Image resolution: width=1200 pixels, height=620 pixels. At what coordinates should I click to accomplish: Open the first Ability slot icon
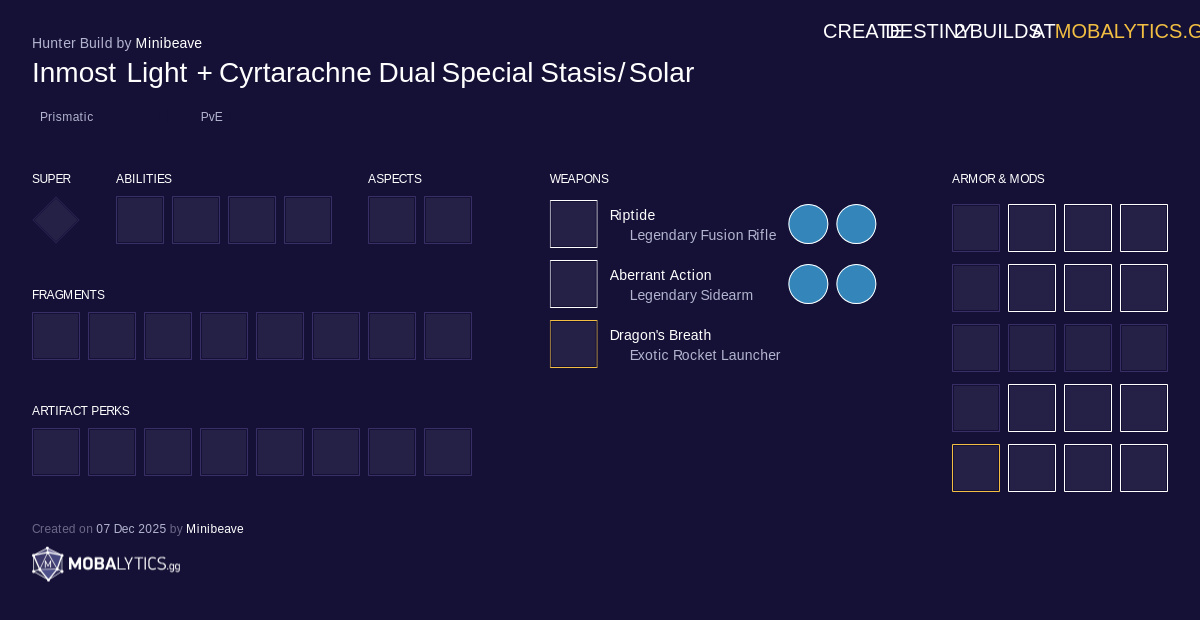coord(140,220)
